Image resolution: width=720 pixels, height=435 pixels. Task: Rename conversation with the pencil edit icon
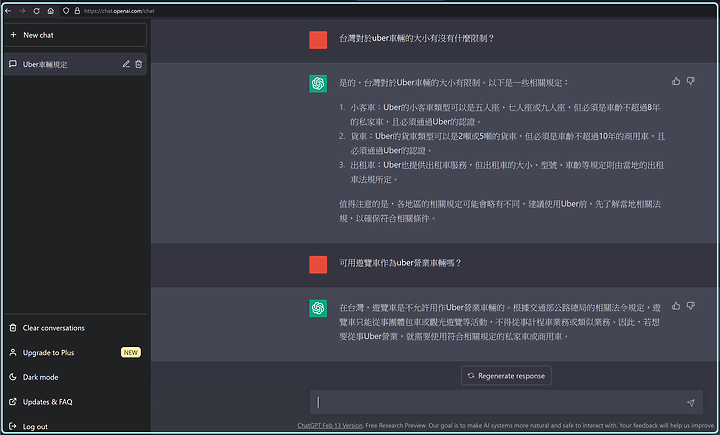[126, 64]
